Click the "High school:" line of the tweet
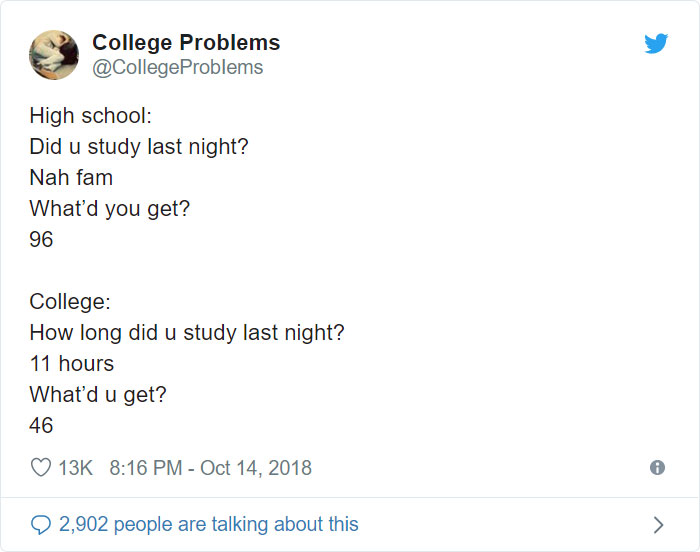The image size is (700, 552). (x=91, y=116)
